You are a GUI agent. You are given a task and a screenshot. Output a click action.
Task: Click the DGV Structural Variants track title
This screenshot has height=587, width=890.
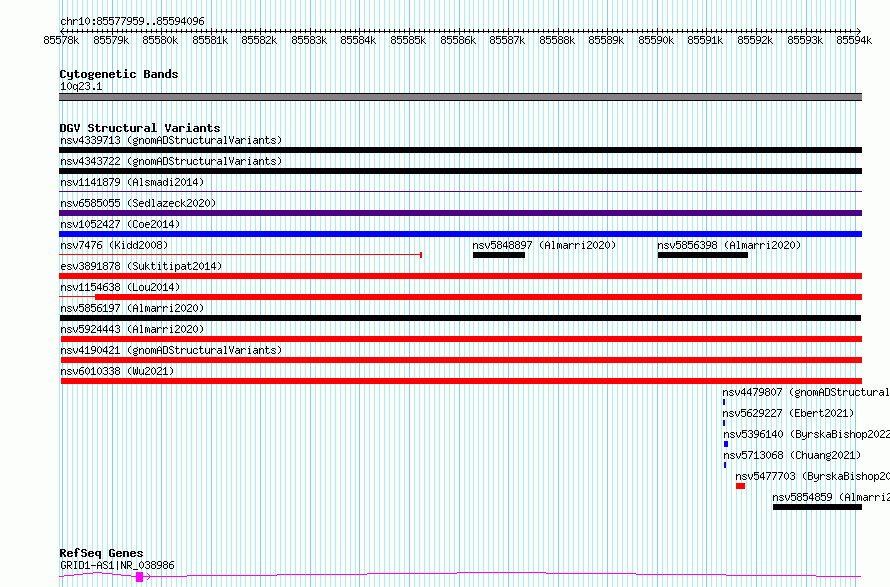click(x=140, y=128)
